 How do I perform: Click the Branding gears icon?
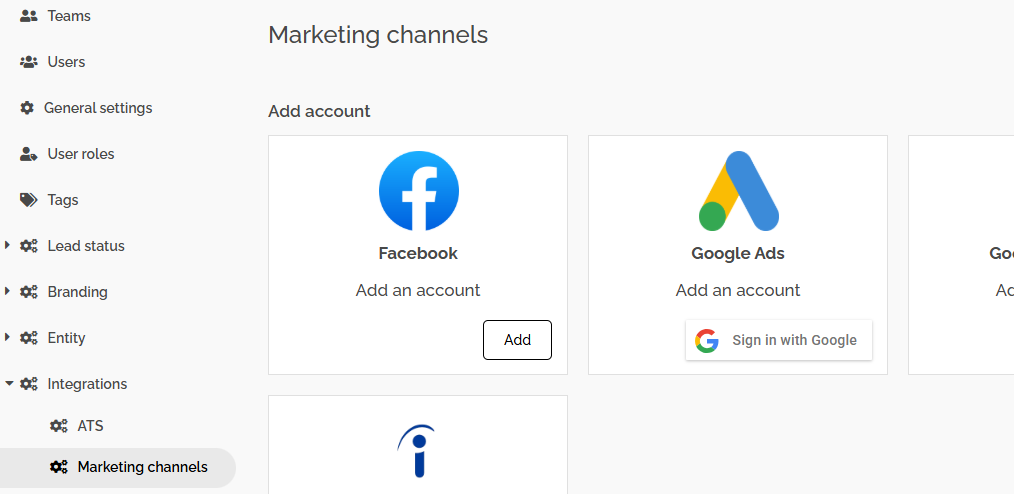[x=28, y=292]
